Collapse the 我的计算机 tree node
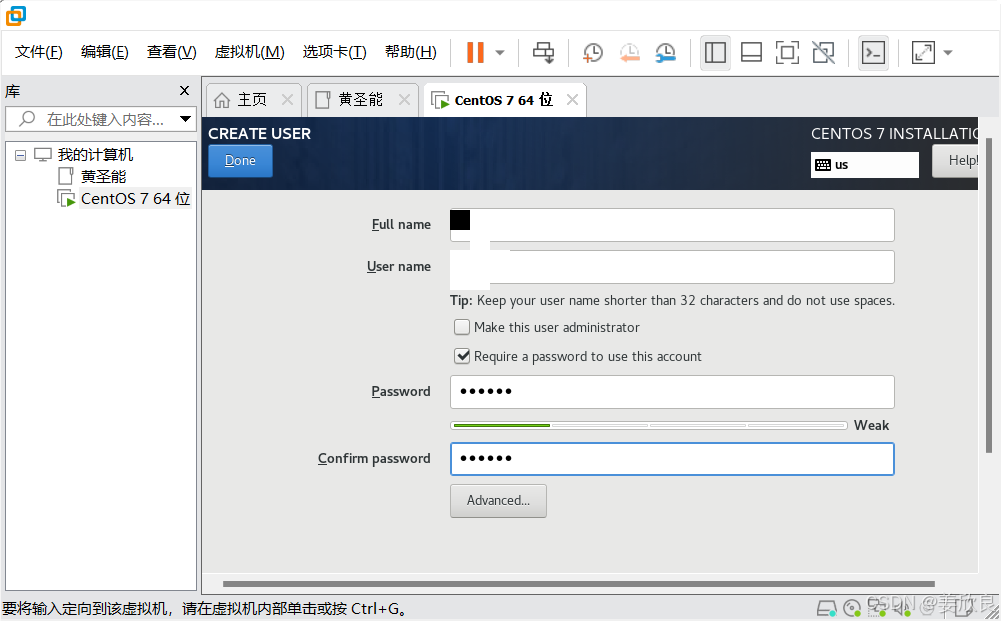Image resolution: width=1001 pixels, height=621 pixels. [x=20, y=155]
